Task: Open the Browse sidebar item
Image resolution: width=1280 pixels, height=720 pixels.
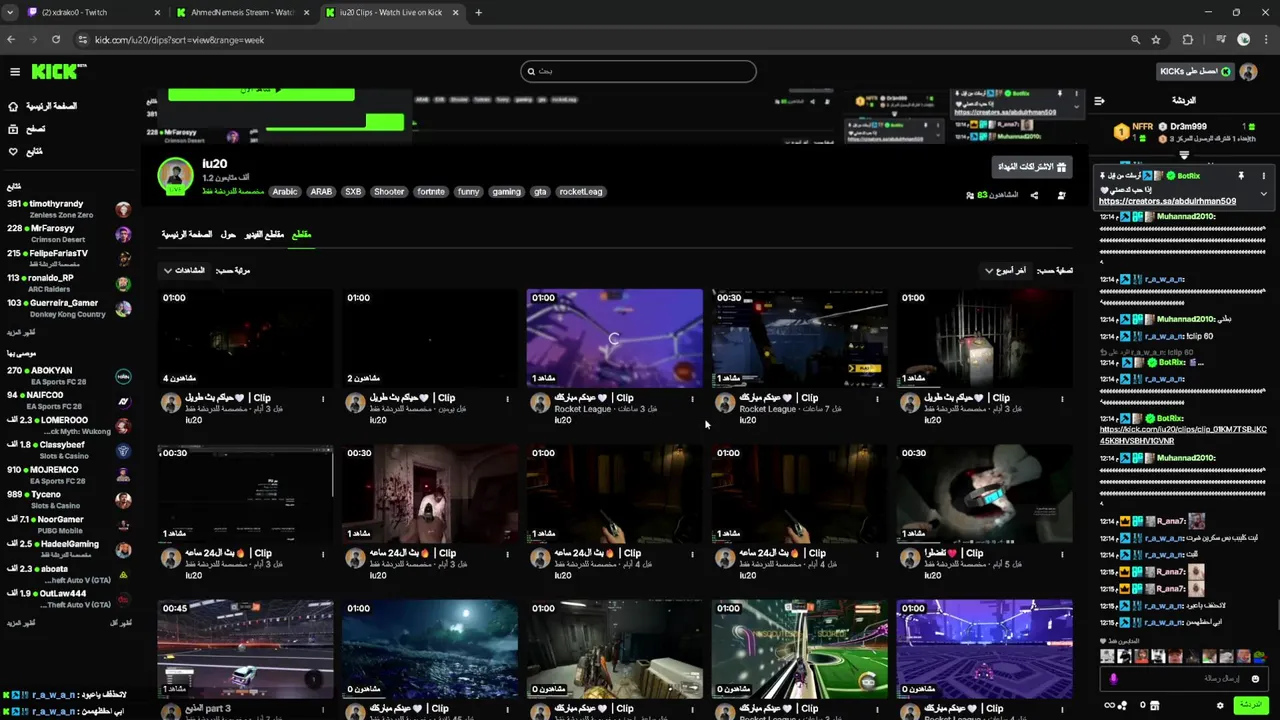Action: pyautogui.click(x=27, y=129)
